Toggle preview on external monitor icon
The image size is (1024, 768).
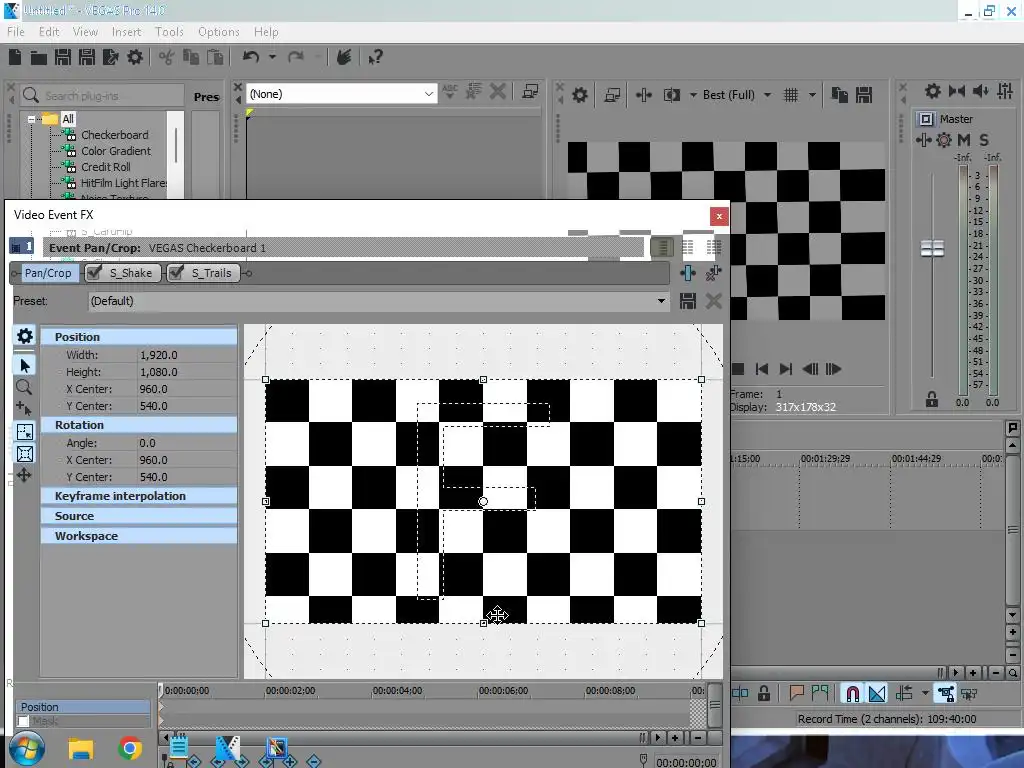(x=612, y=95)
